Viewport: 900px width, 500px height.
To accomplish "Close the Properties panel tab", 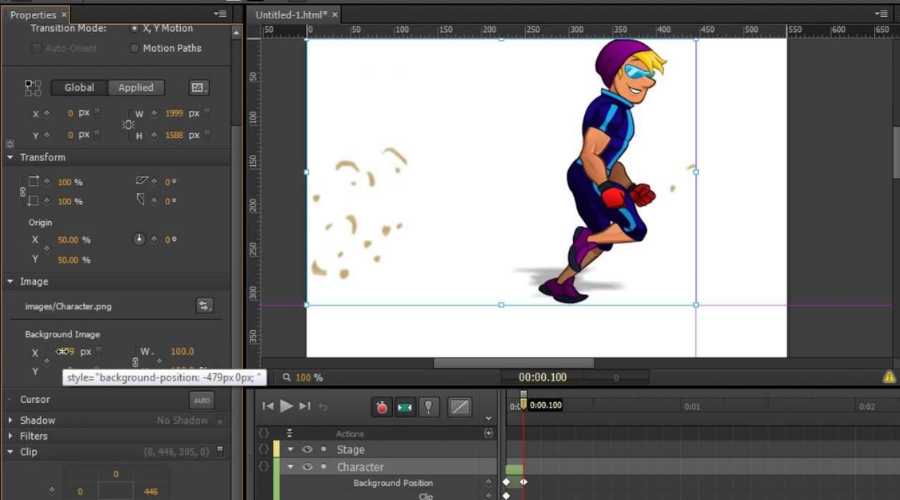I will [x=64, y=14].
